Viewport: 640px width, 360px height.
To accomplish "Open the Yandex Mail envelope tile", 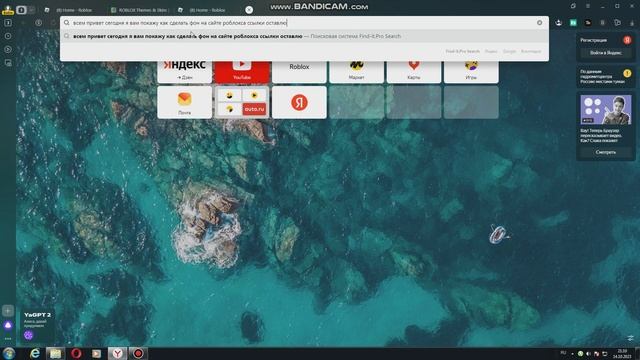I will 184,102.
